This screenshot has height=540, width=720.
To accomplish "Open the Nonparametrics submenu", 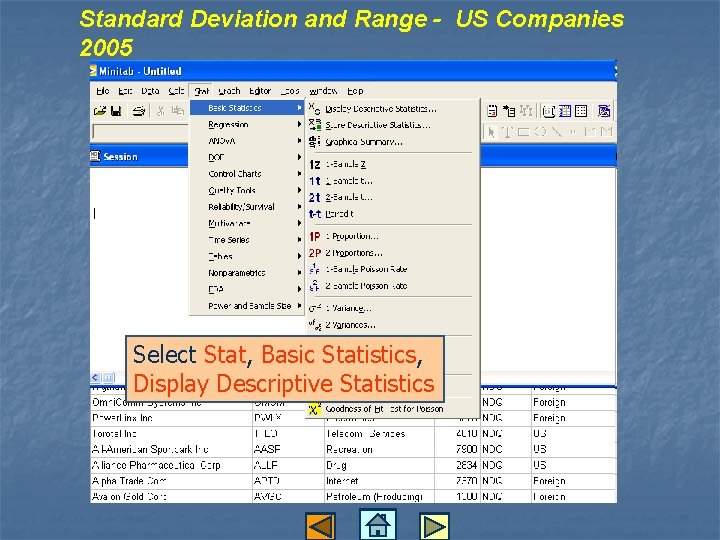I will pos(247,273).
